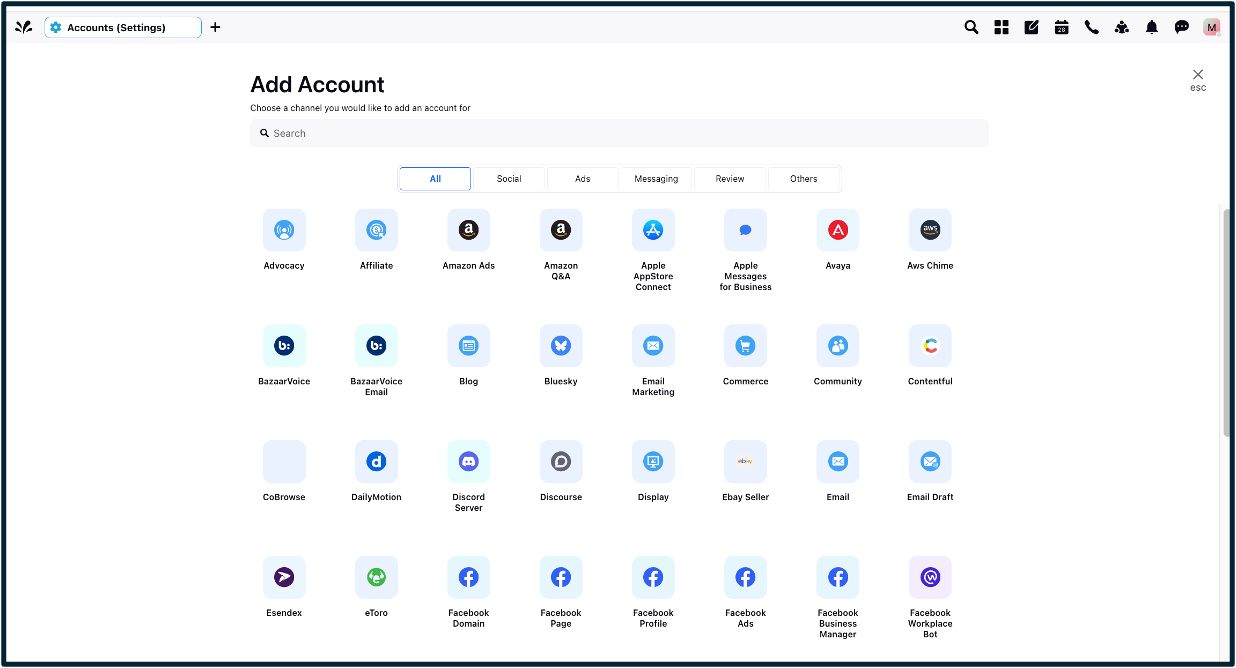Pick the Amazon Ads channel
The width and height of the screenshot is (1236, 668).
tap(468, 230)
